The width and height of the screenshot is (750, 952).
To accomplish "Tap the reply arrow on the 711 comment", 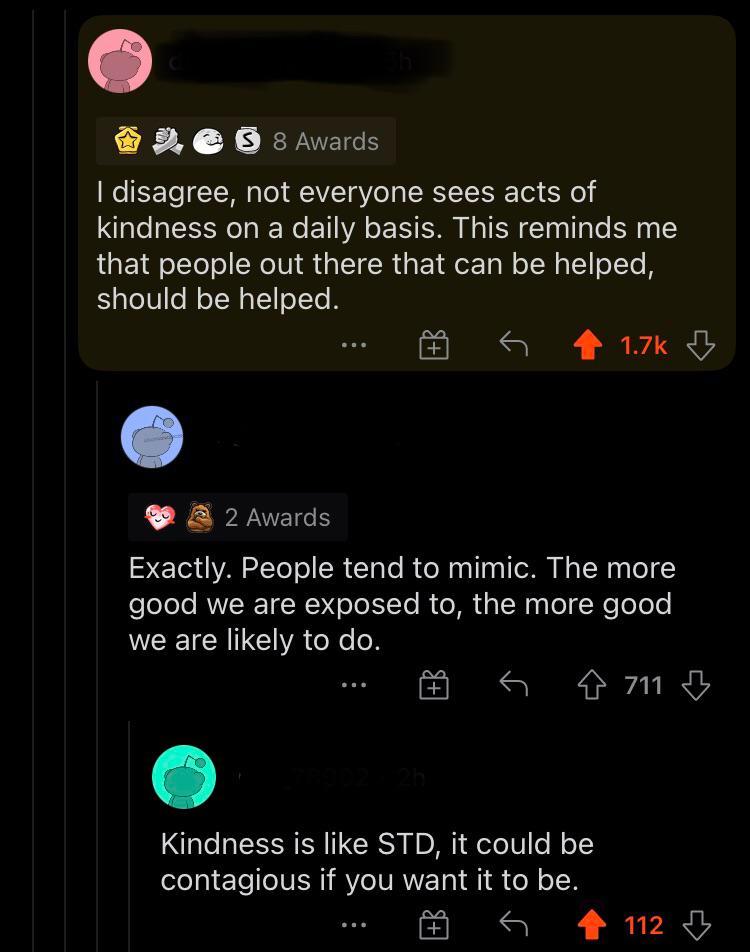I will pos(512,685).
